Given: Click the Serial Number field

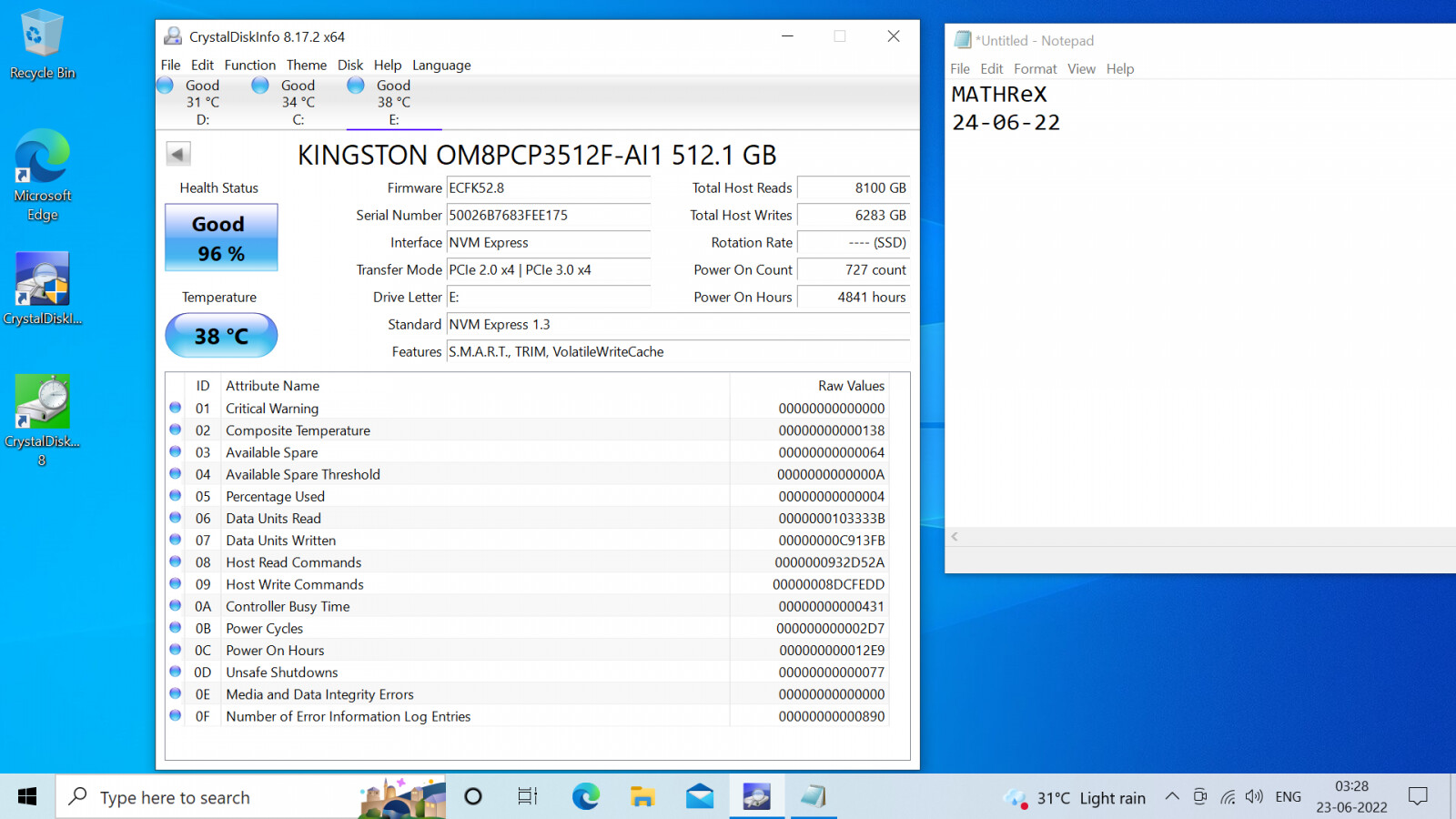Looking at the screenshot, I should pyautogui.click(x=549, y=216).
